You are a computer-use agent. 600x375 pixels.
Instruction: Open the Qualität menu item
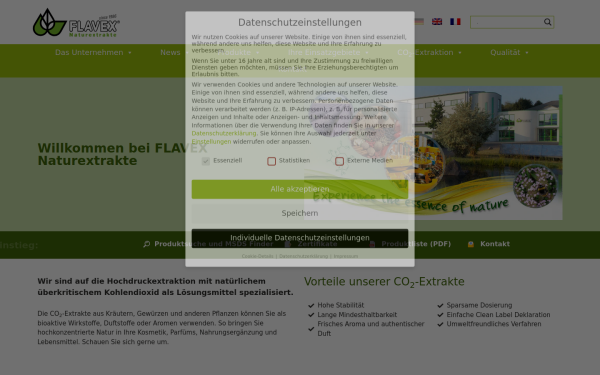(x=505, y=52)
